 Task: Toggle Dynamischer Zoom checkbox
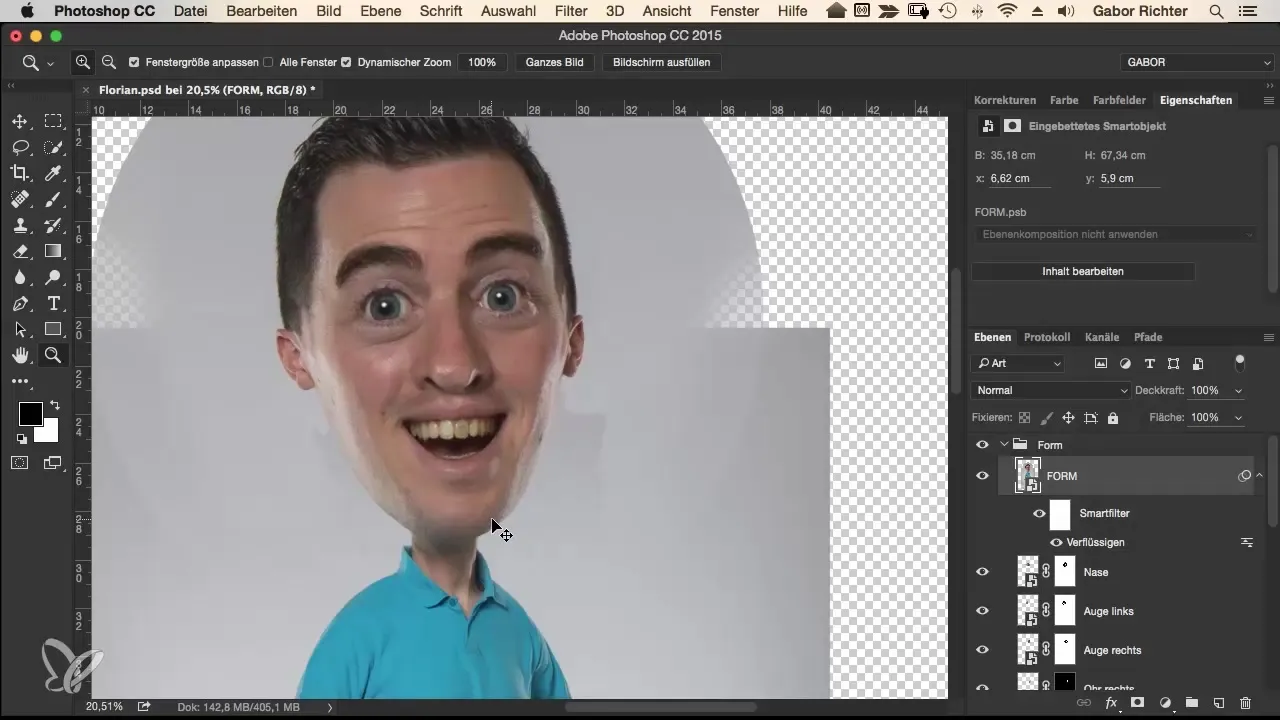pyautogui.click(x=346, y=62)
